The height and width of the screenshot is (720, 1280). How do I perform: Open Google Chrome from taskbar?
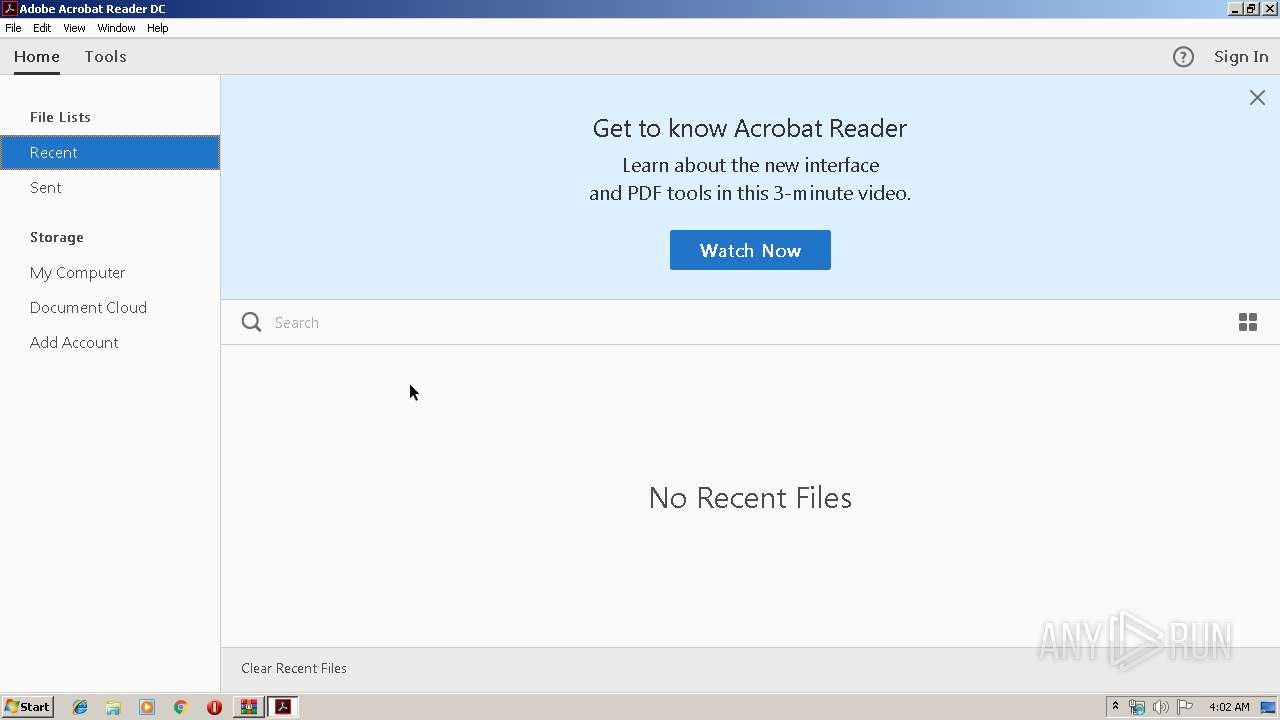click(180, 707)
